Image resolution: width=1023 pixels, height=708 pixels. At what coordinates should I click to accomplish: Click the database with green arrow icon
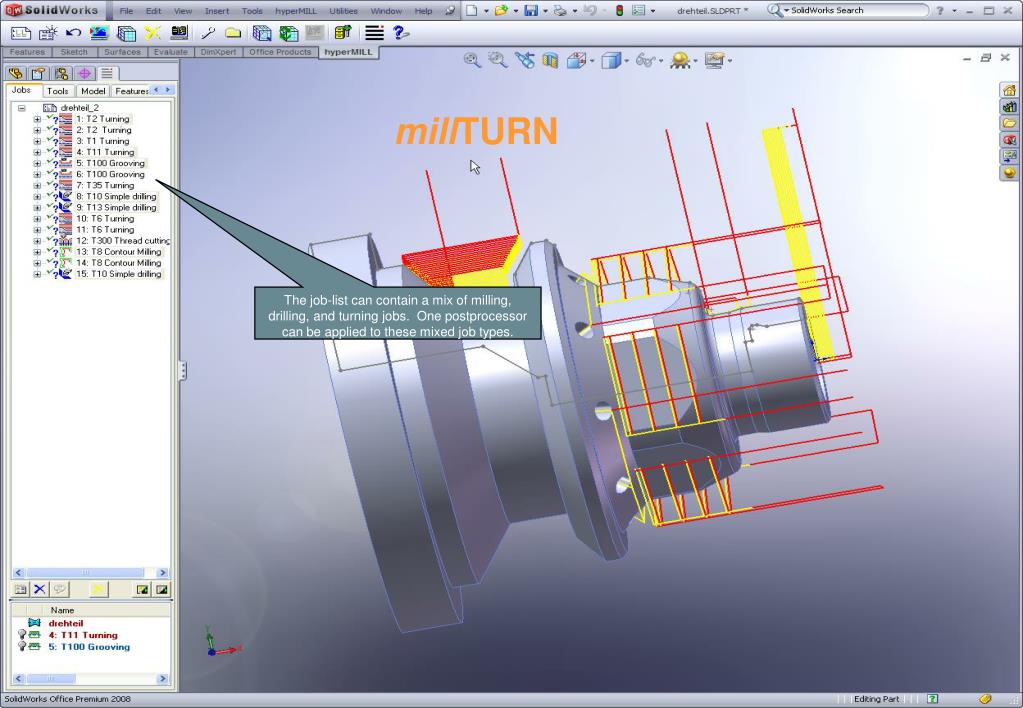[x=343, y=33]
